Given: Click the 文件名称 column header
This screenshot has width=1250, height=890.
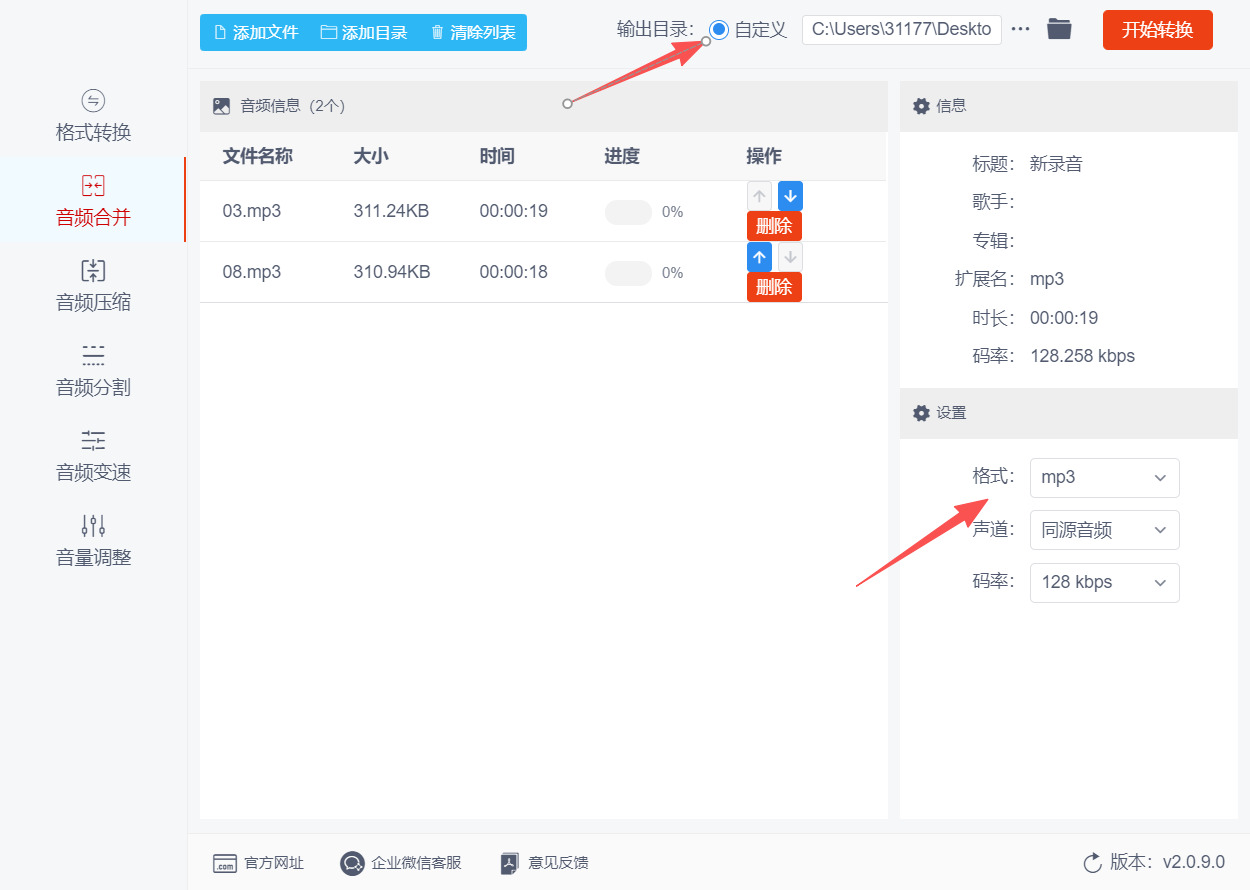Looking at the screenshot, I should [x=257, y=156].
